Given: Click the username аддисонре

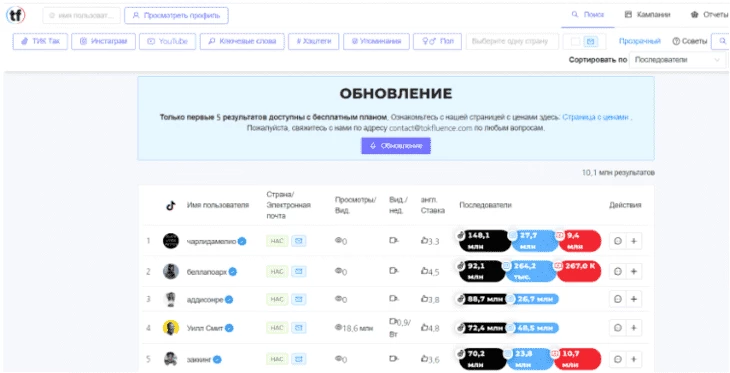Looking at the screenshot, I should (205, 299).
